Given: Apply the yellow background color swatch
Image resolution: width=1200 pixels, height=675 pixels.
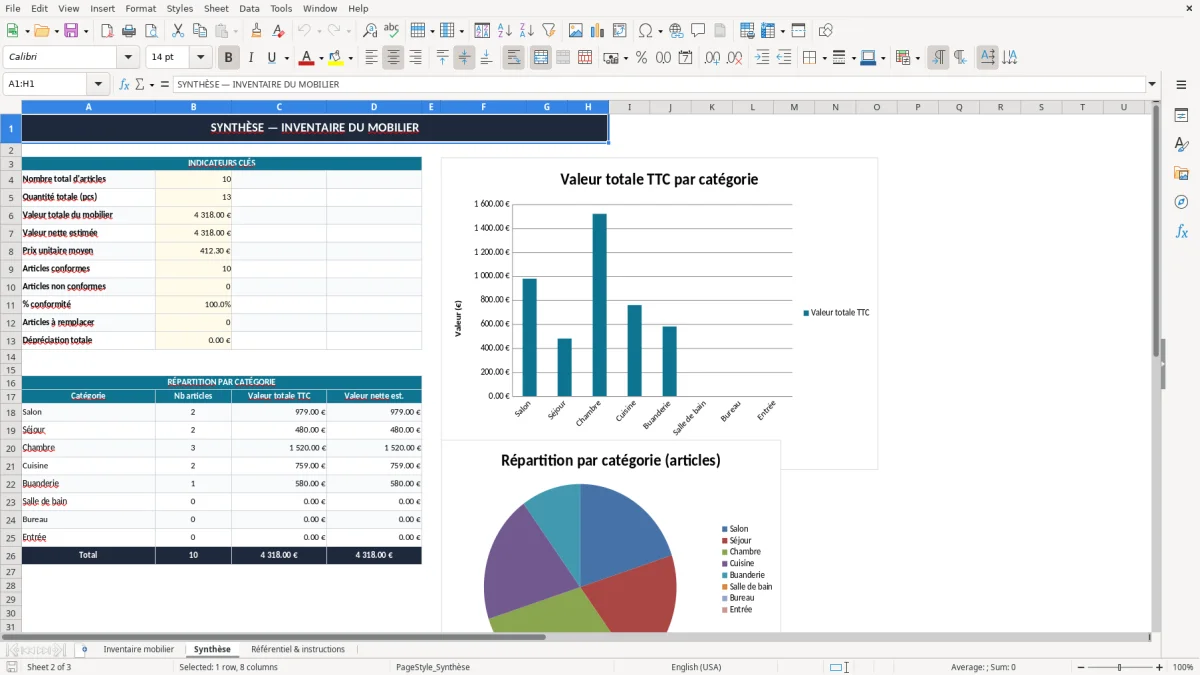Looking at the screenshot, I should pos(336,58).
